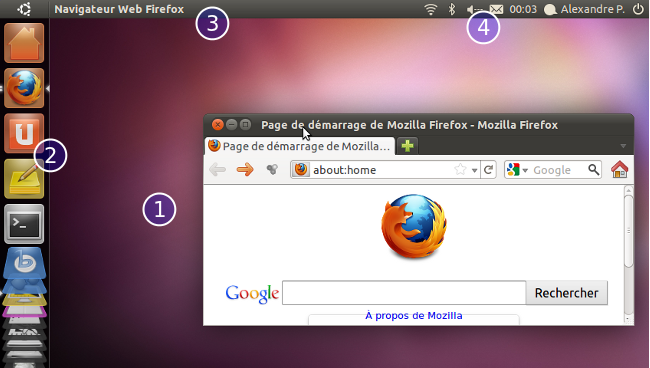Bookmark this page with the star icon
This screenshot has width=650, height=368.
pos(460,169)
